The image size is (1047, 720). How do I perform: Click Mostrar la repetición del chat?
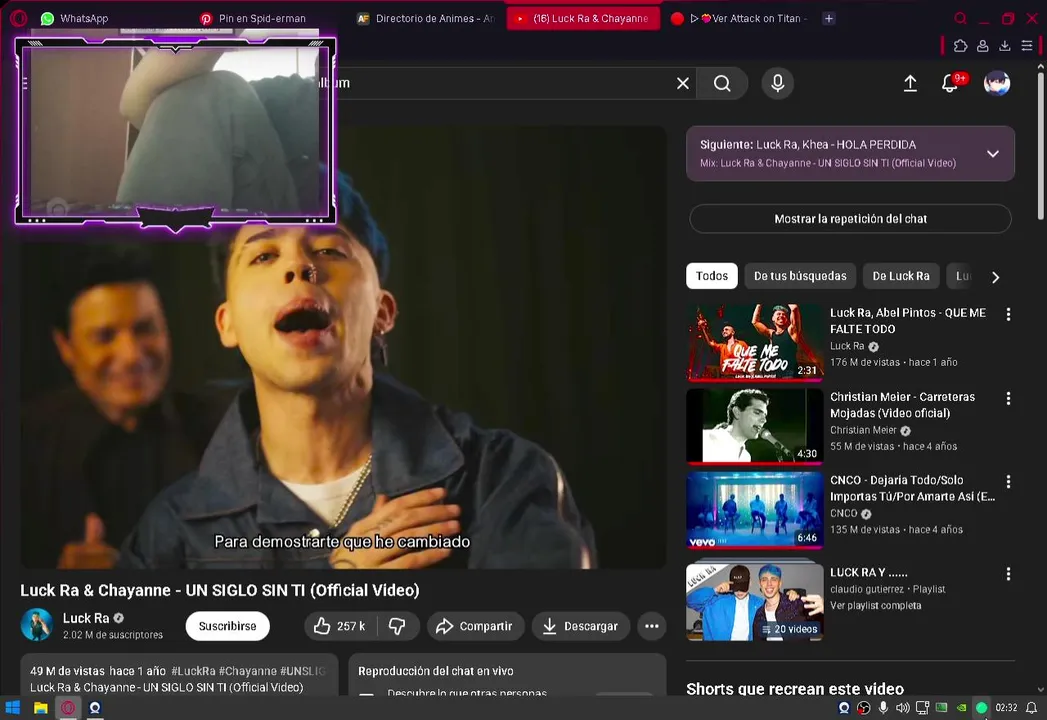tap(850, 219)
